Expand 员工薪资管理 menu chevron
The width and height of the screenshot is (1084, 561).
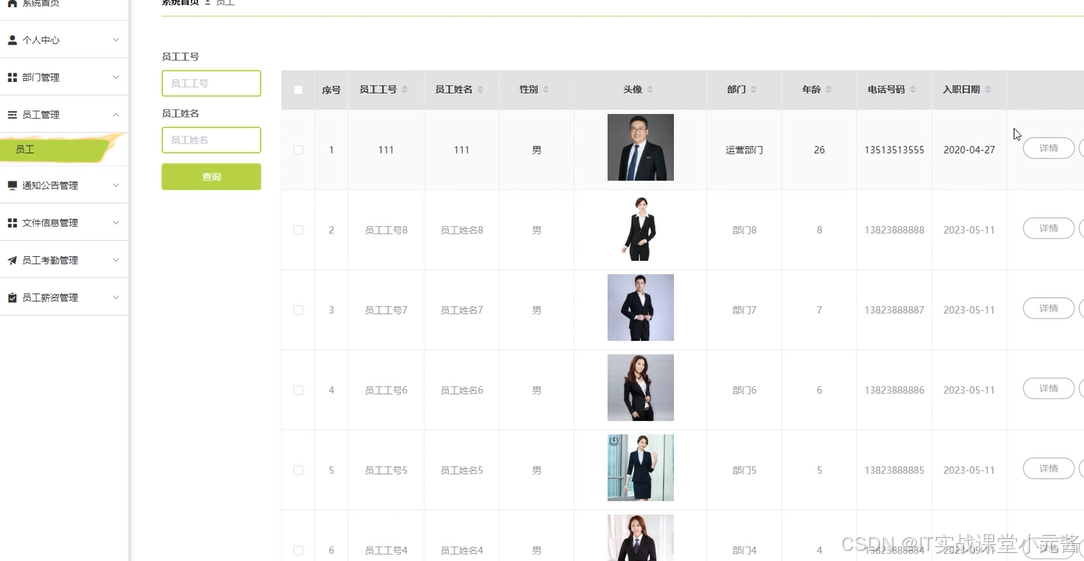click(115, 297)
